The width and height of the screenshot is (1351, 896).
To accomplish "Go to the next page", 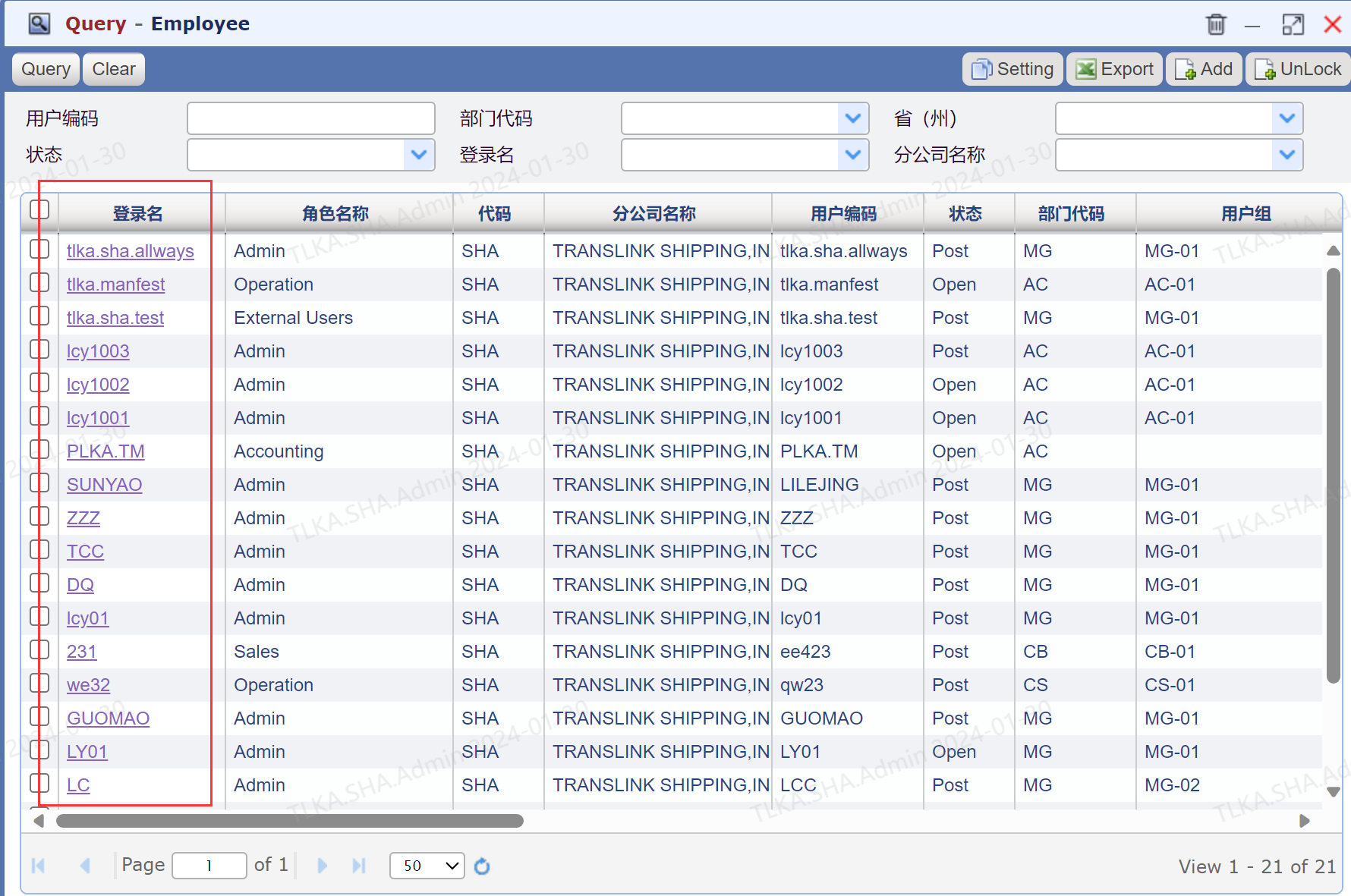I will 322,866.
